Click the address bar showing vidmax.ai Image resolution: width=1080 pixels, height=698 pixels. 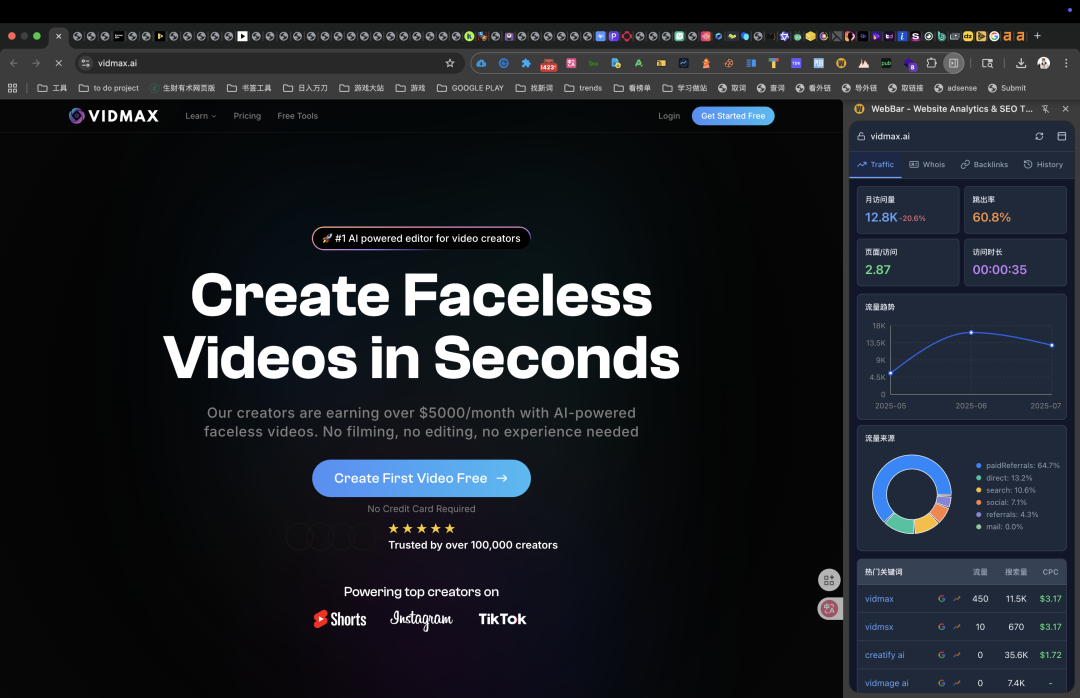[x=269, y=63]
